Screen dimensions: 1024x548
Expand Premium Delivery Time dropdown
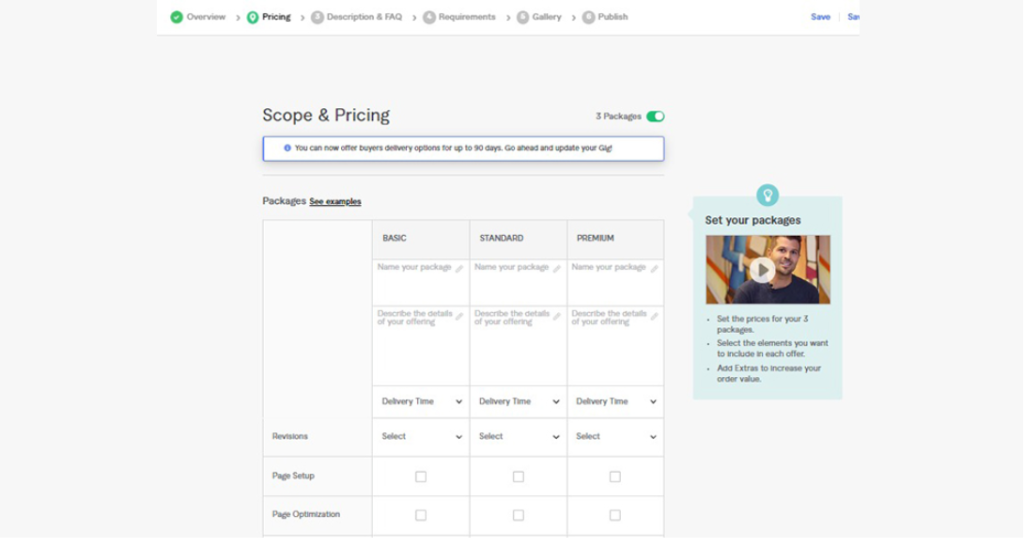coord(615,402)
